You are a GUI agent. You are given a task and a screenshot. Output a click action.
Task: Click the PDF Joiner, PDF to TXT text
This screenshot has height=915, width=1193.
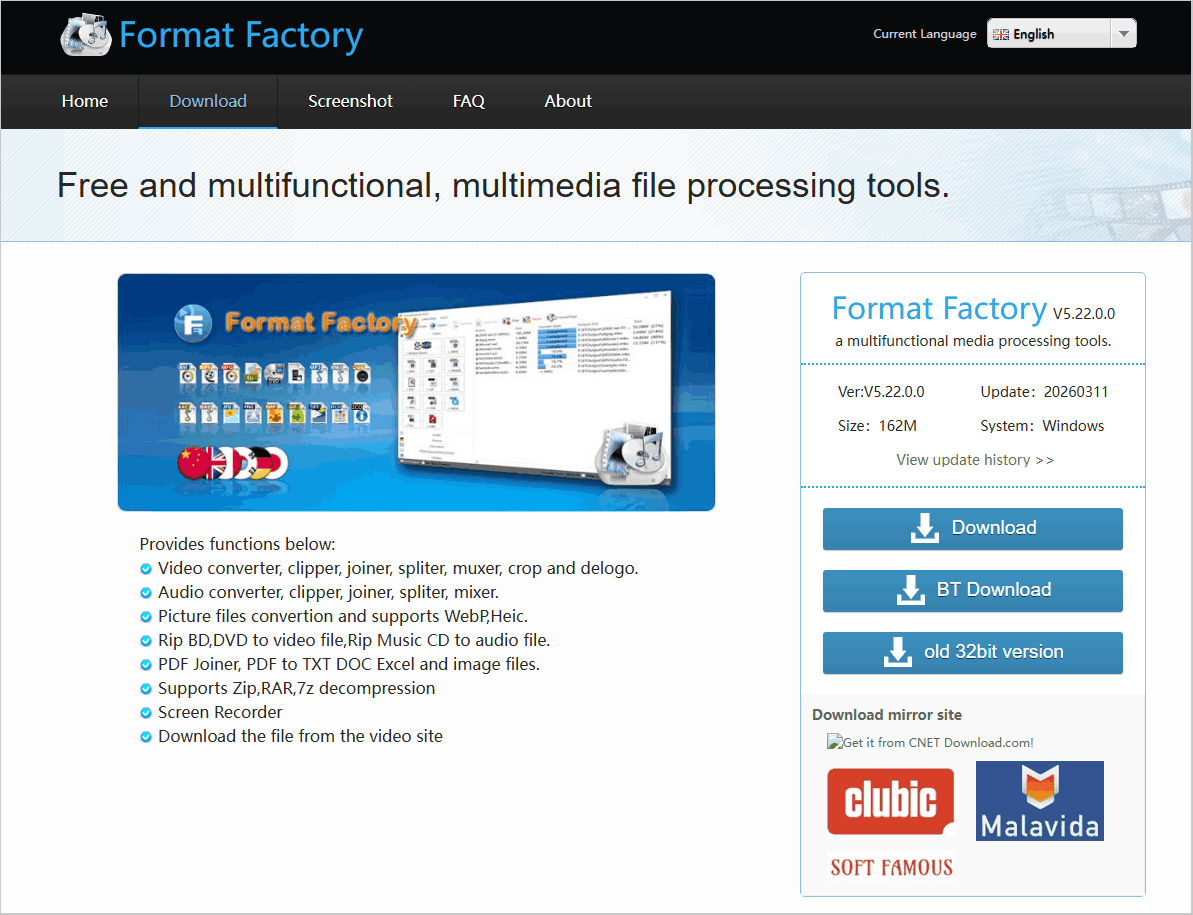(348, 665)
